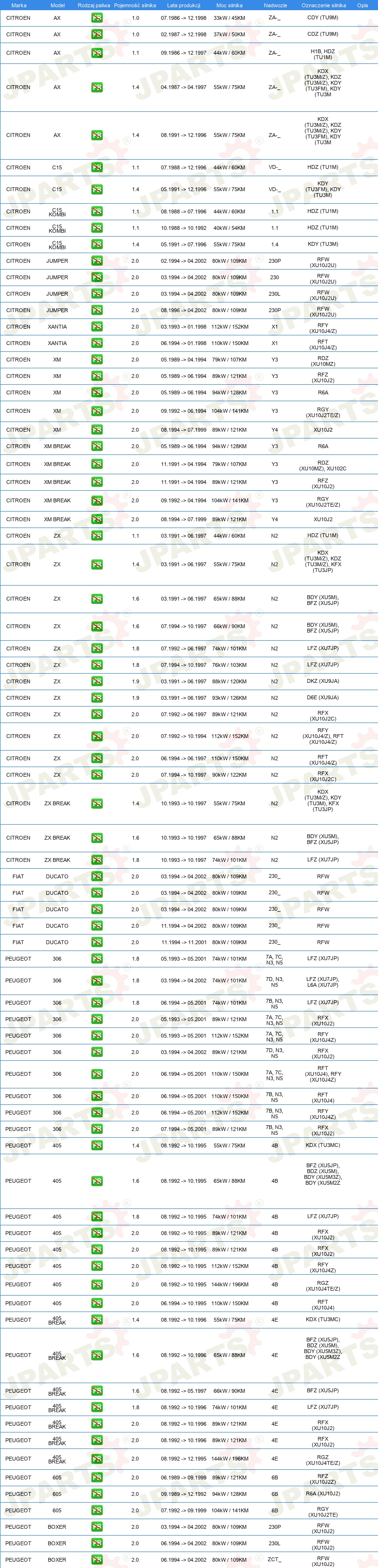Screen dimensions: 378x1568
Task: Click fuel icon in ZX DKZ (XU9JA) row
Action: pos(97,682)
